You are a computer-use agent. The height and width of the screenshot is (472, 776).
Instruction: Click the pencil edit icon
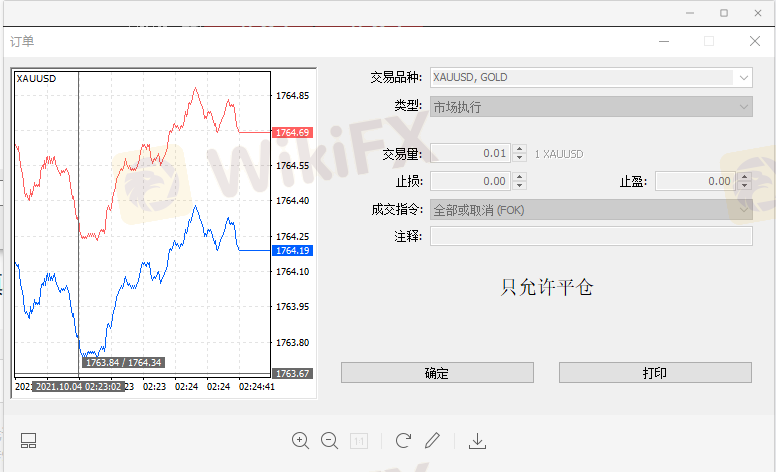(x=432, y=440)
